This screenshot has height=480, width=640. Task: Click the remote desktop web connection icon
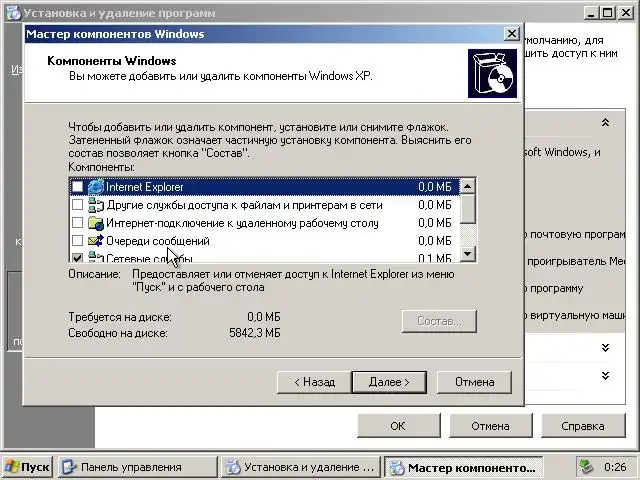click(96, 223)
